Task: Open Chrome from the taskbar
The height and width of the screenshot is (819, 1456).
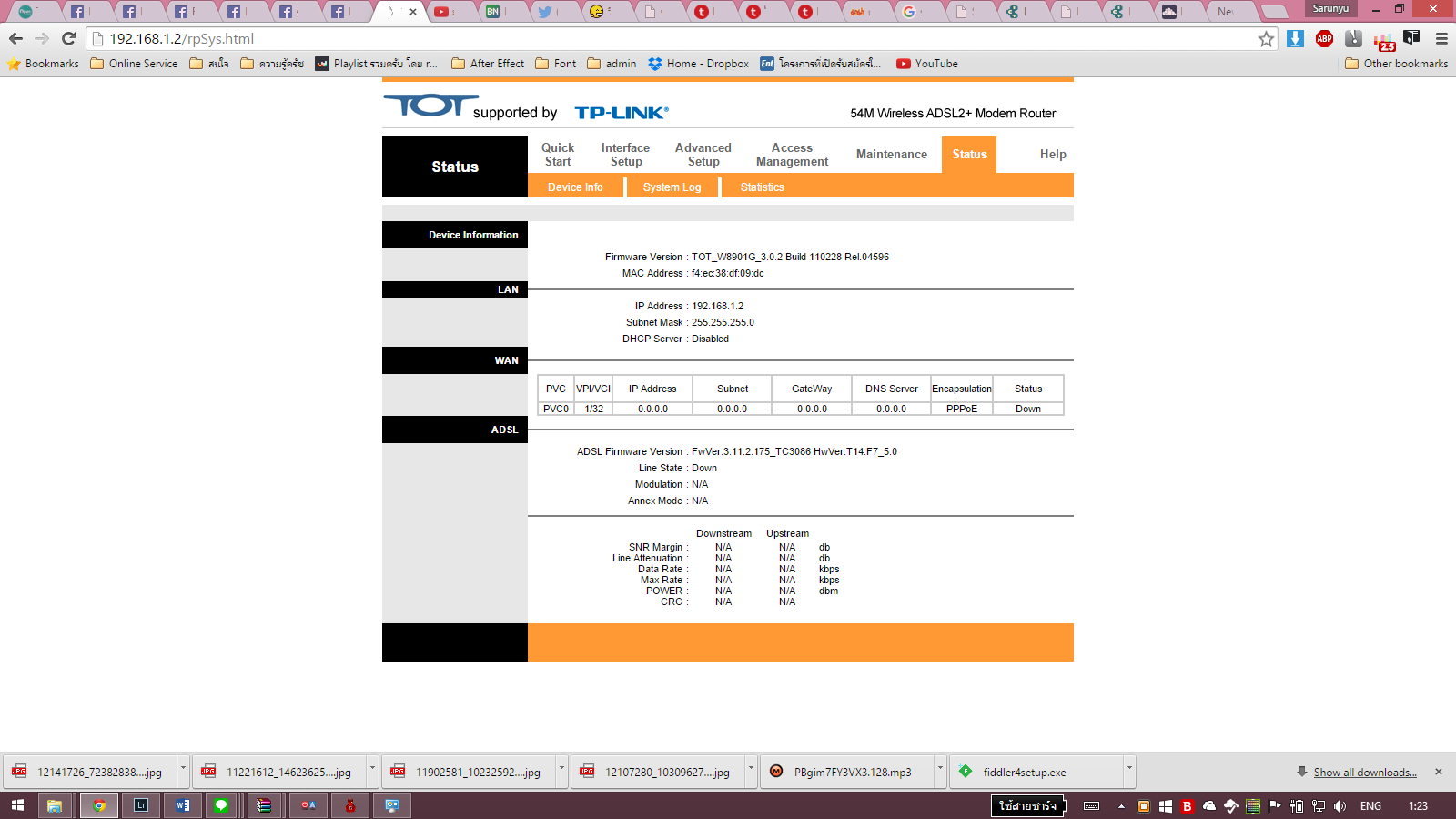Action: 99,805
